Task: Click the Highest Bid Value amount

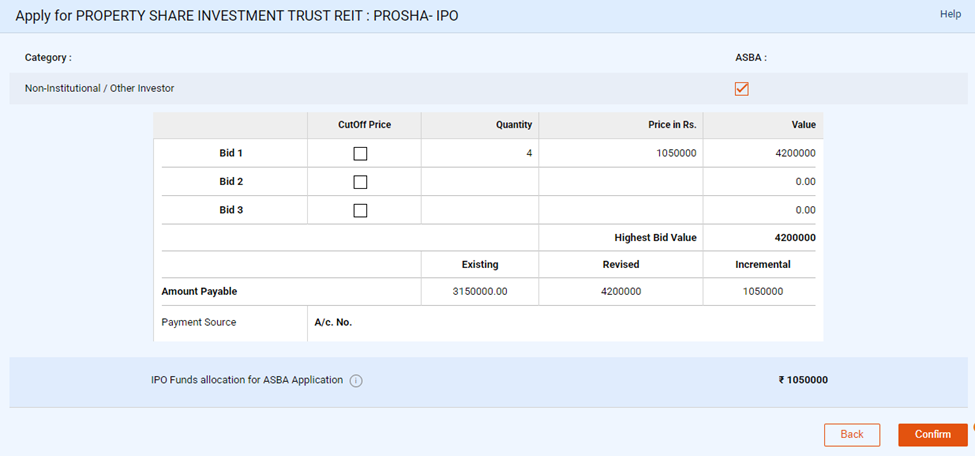Action: click(x=795, y=238)
